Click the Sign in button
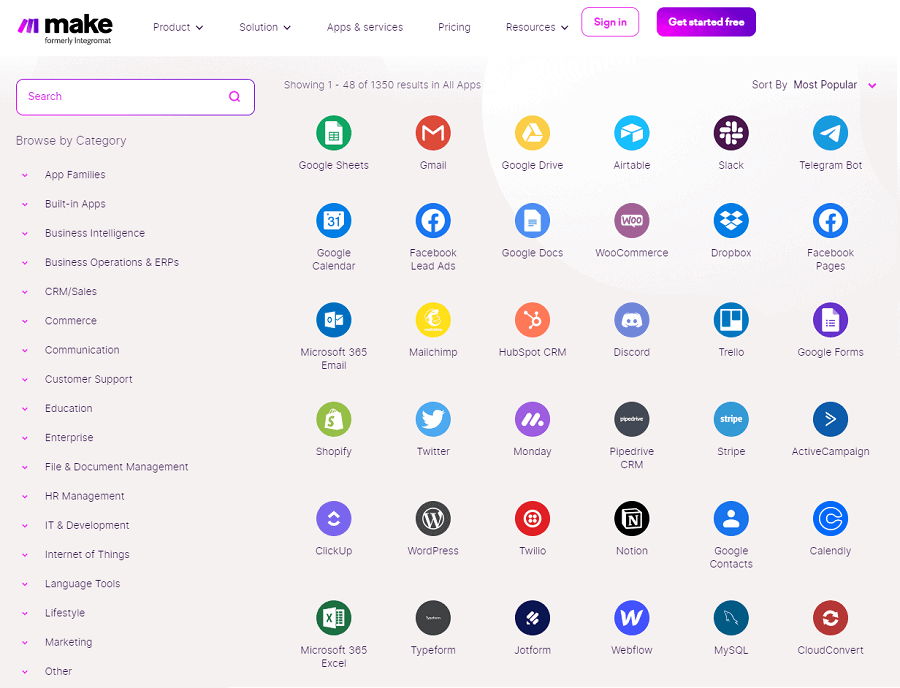 tap(610, 21)
